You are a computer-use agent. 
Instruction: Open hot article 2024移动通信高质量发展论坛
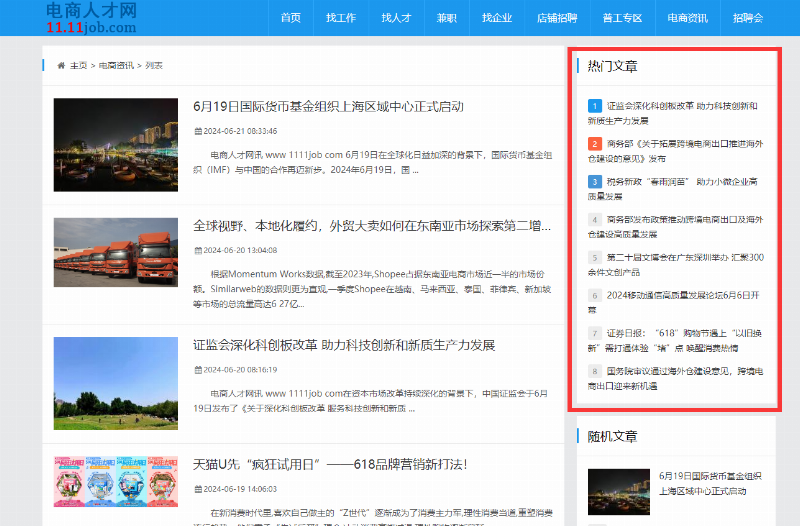point(673,303)
